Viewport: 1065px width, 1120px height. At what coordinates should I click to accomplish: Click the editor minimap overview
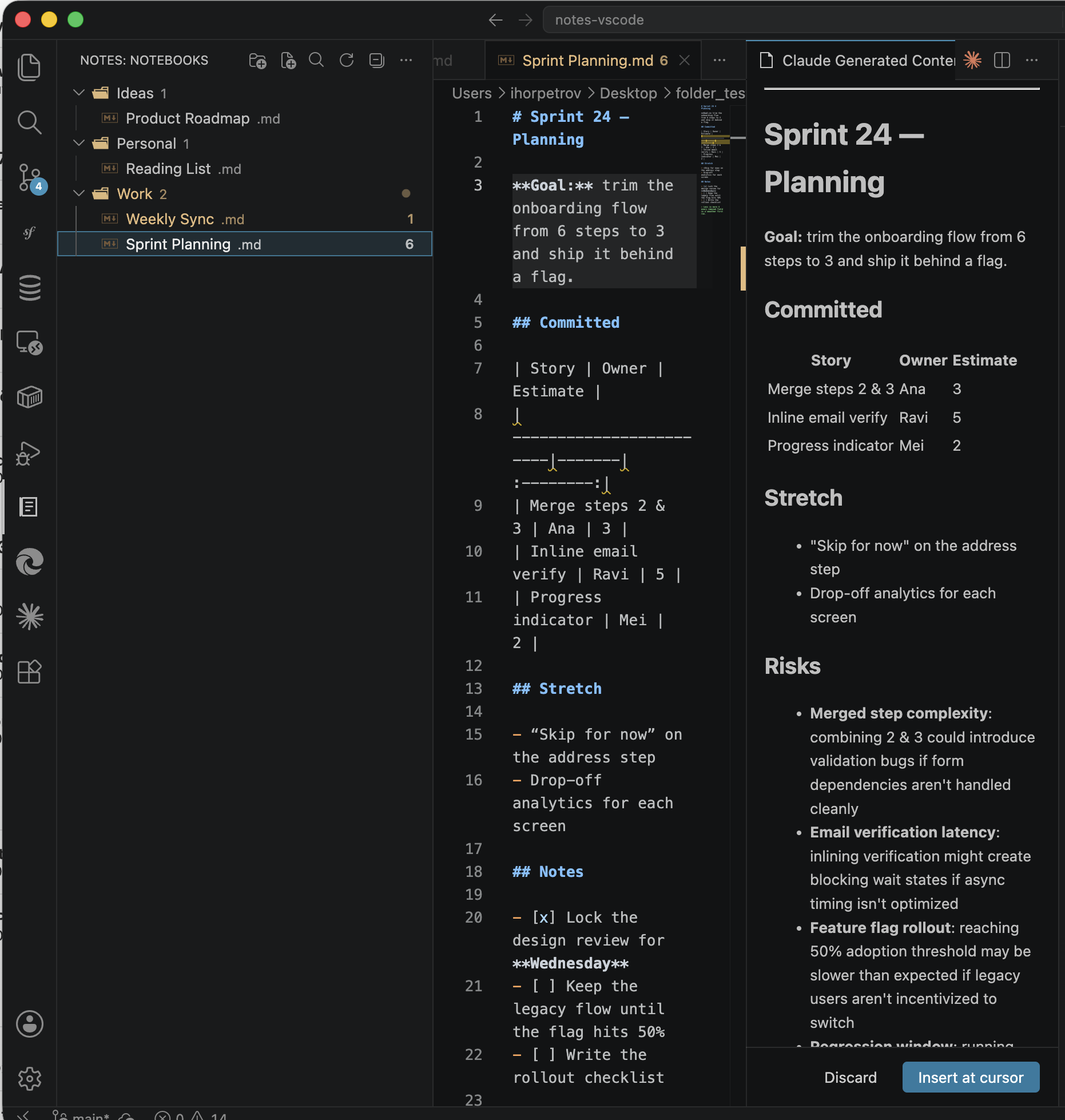tap(714, 160)
